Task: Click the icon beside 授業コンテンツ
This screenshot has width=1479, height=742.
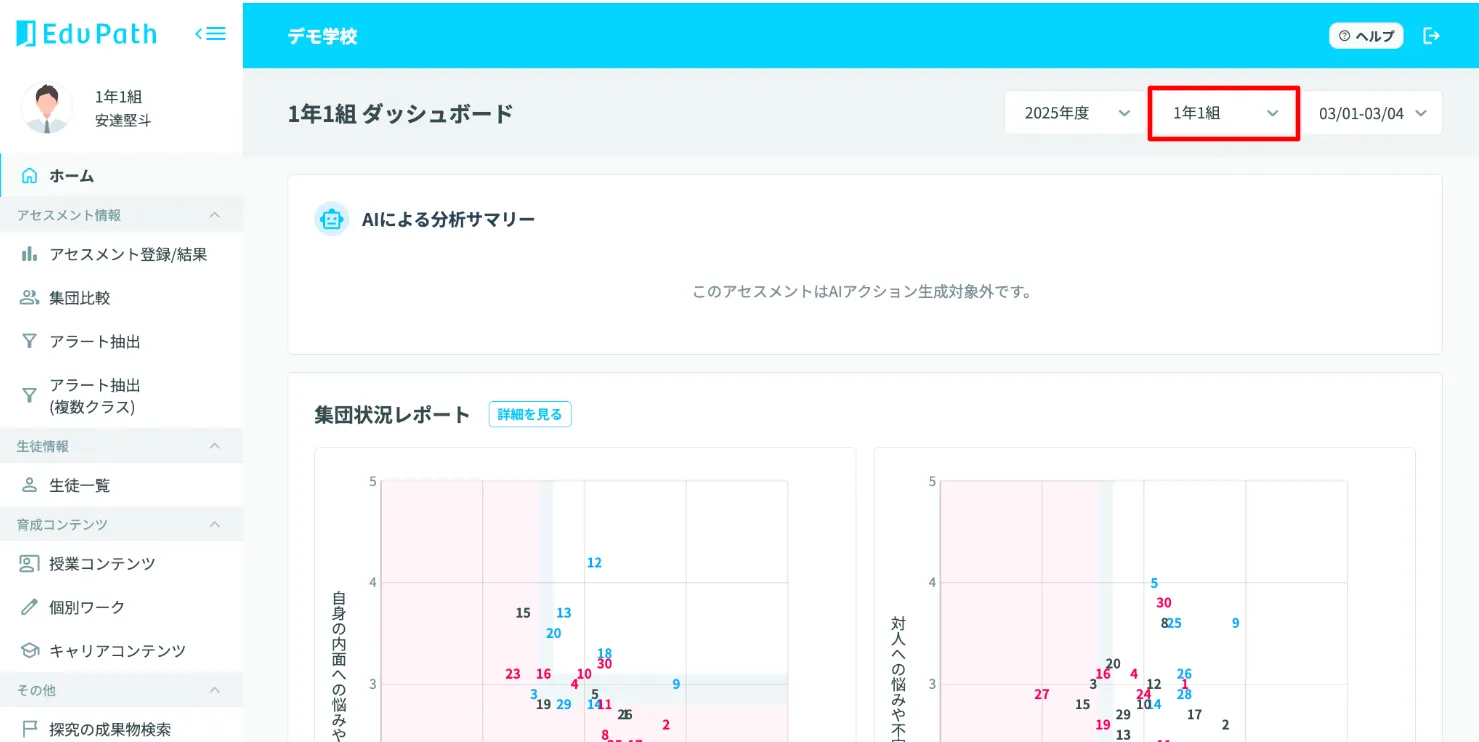Action: click(x=29, y=564)
